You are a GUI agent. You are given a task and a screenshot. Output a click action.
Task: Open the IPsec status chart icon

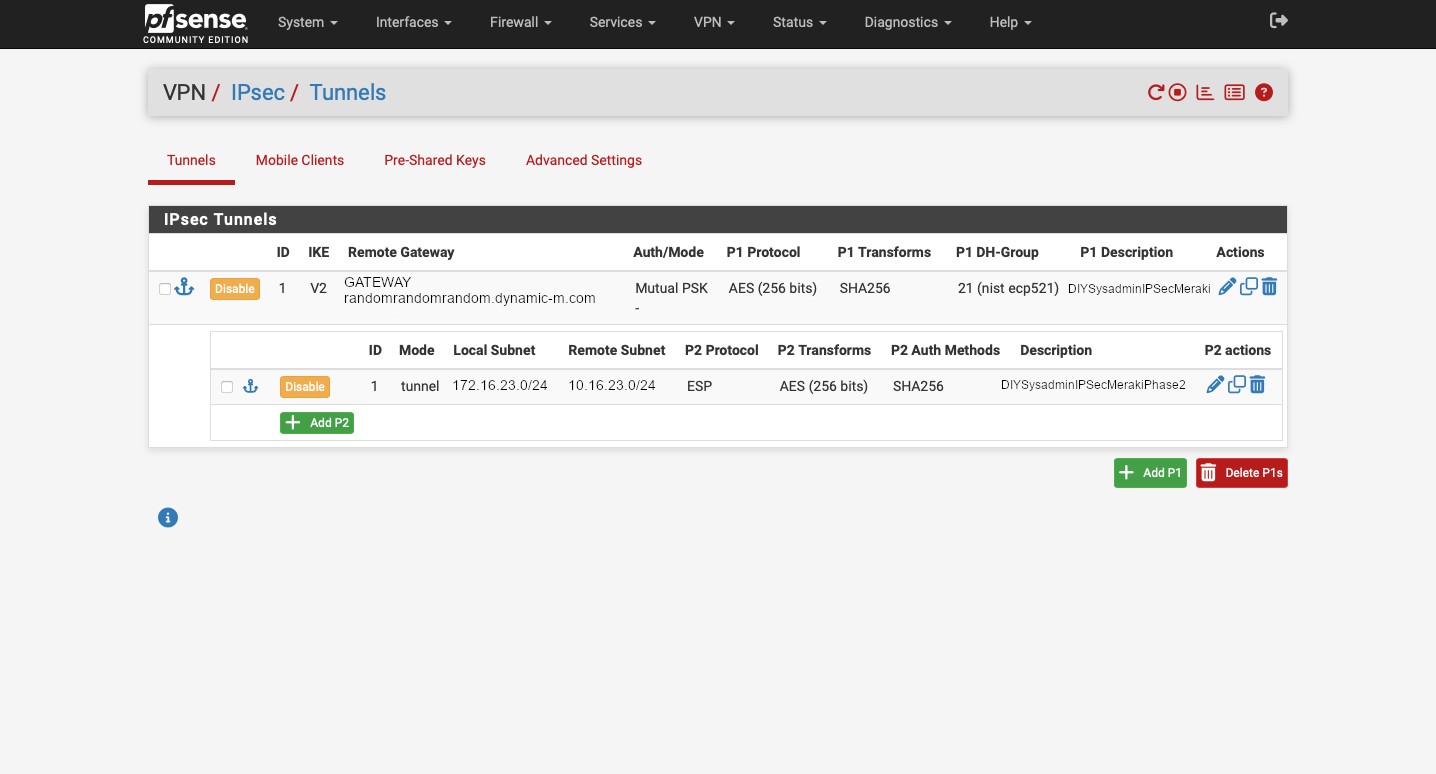pyautogui.click(x=1205, y=93)
